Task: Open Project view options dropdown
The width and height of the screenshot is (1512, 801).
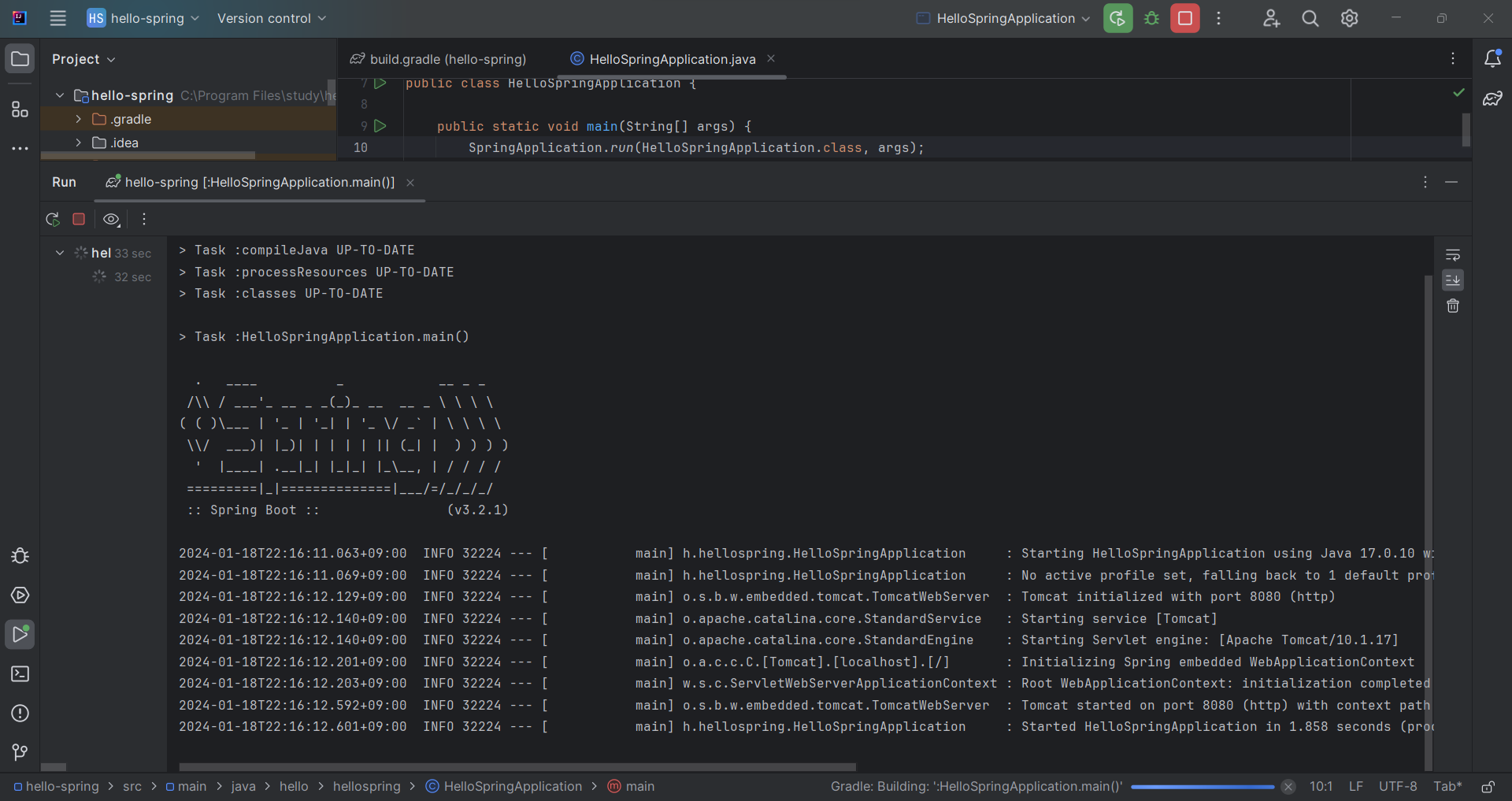Action: click(x=83, y=59)
